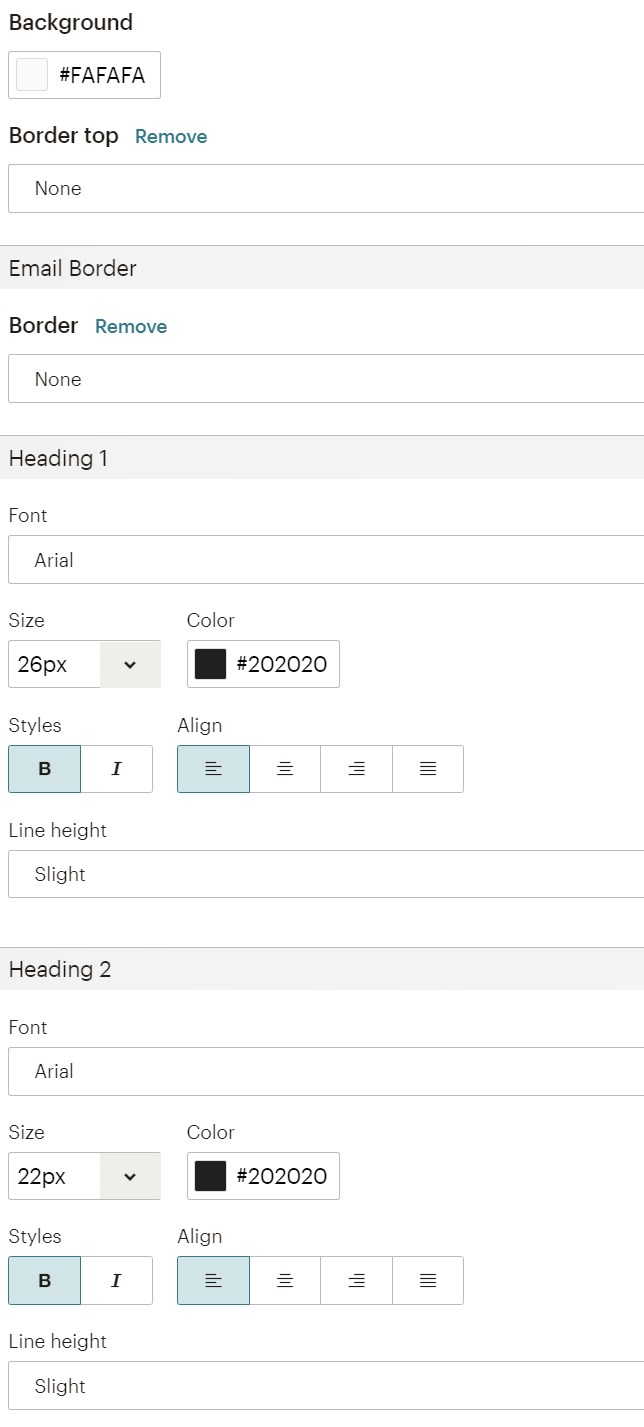Screen dimensions: 644x1427
Task: Toggle bold style for Heading 1
Action: [x=44, y=769]
